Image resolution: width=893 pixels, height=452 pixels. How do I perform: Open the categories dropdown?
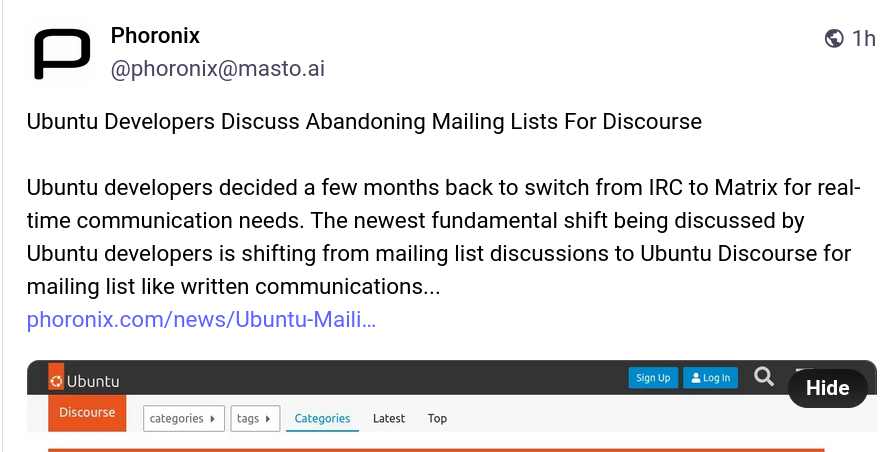(x=184, y=418)
